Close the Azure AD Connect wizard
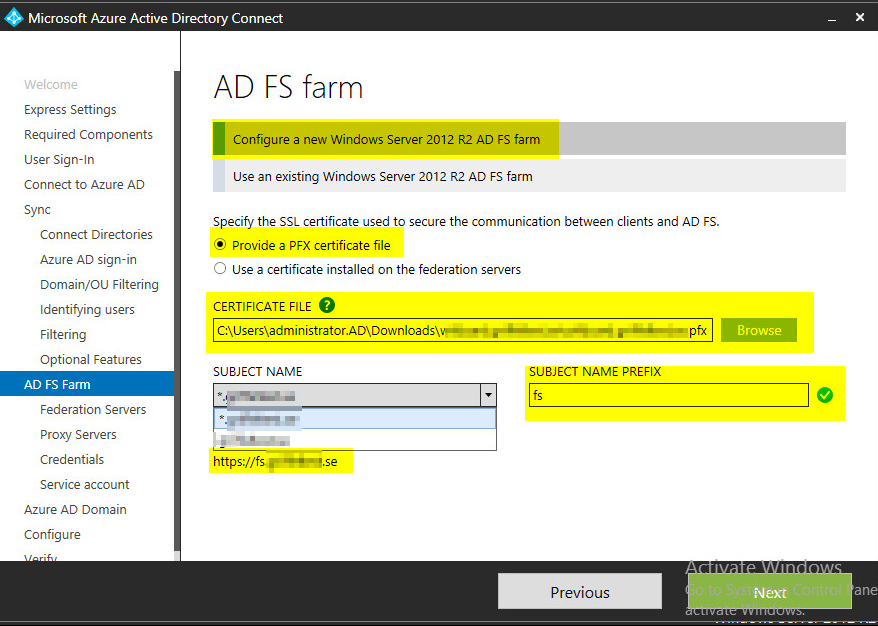878x626 pixels. 858,17
